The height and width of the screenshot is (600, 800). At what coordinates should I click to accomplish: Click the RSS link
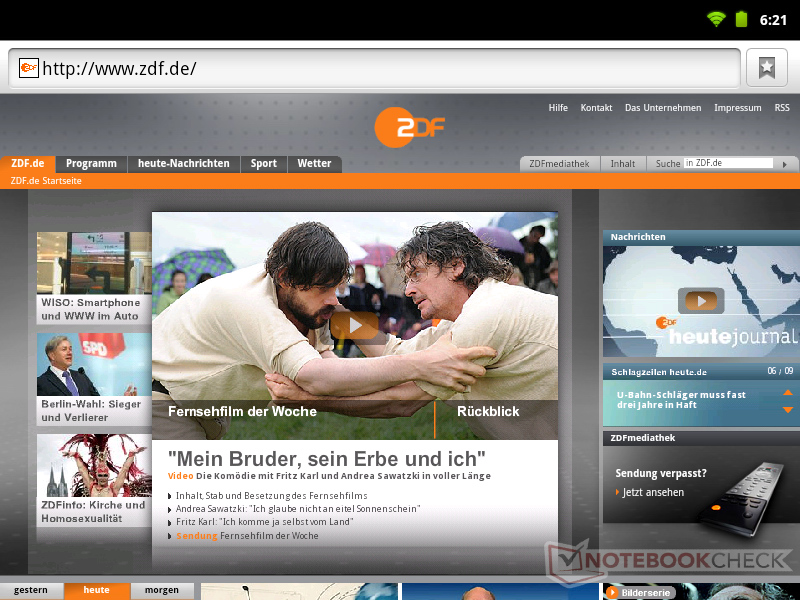782,108
